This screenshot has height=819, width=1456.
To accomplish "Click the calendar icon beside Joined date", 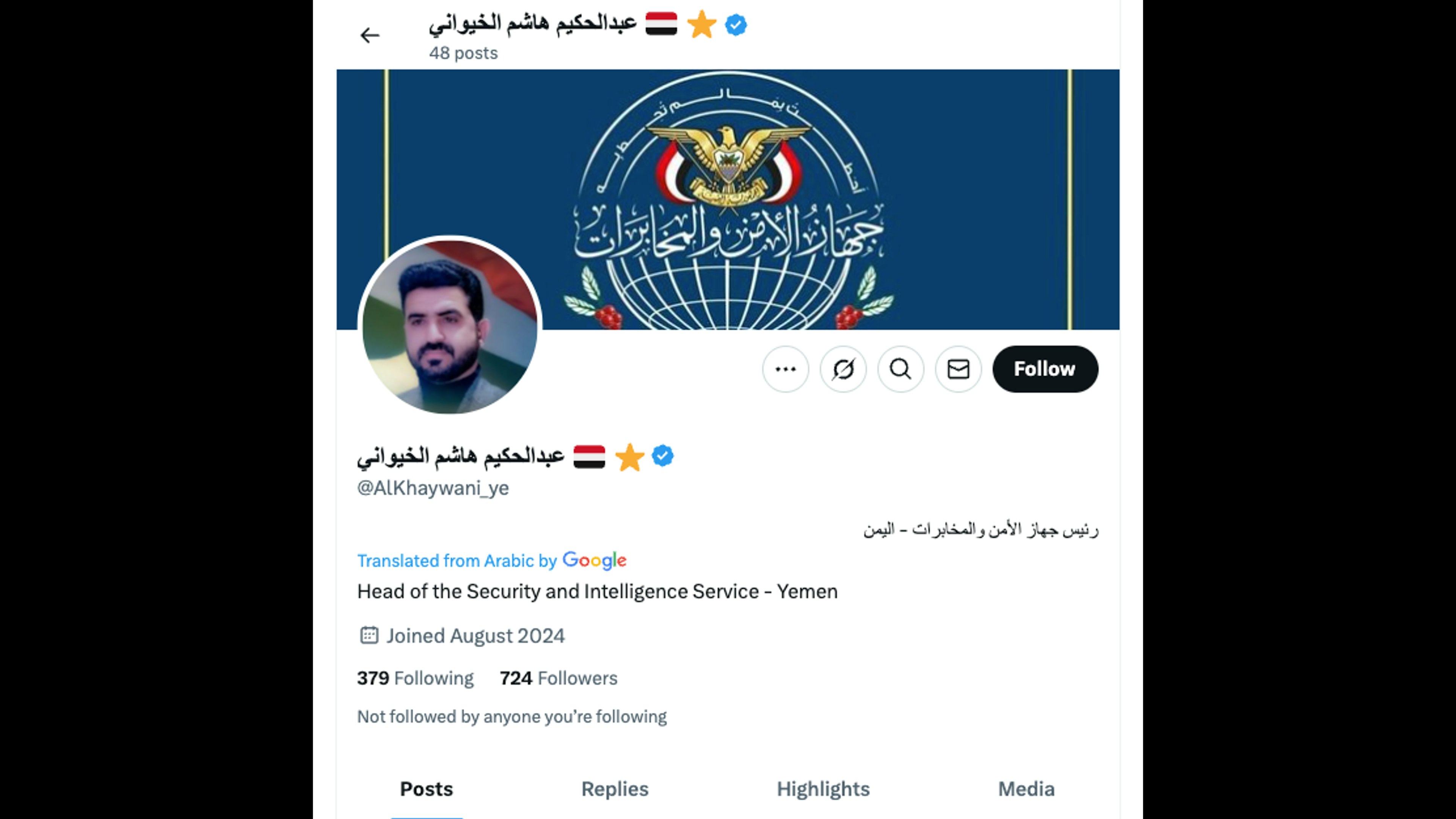I will click(369, 635).
